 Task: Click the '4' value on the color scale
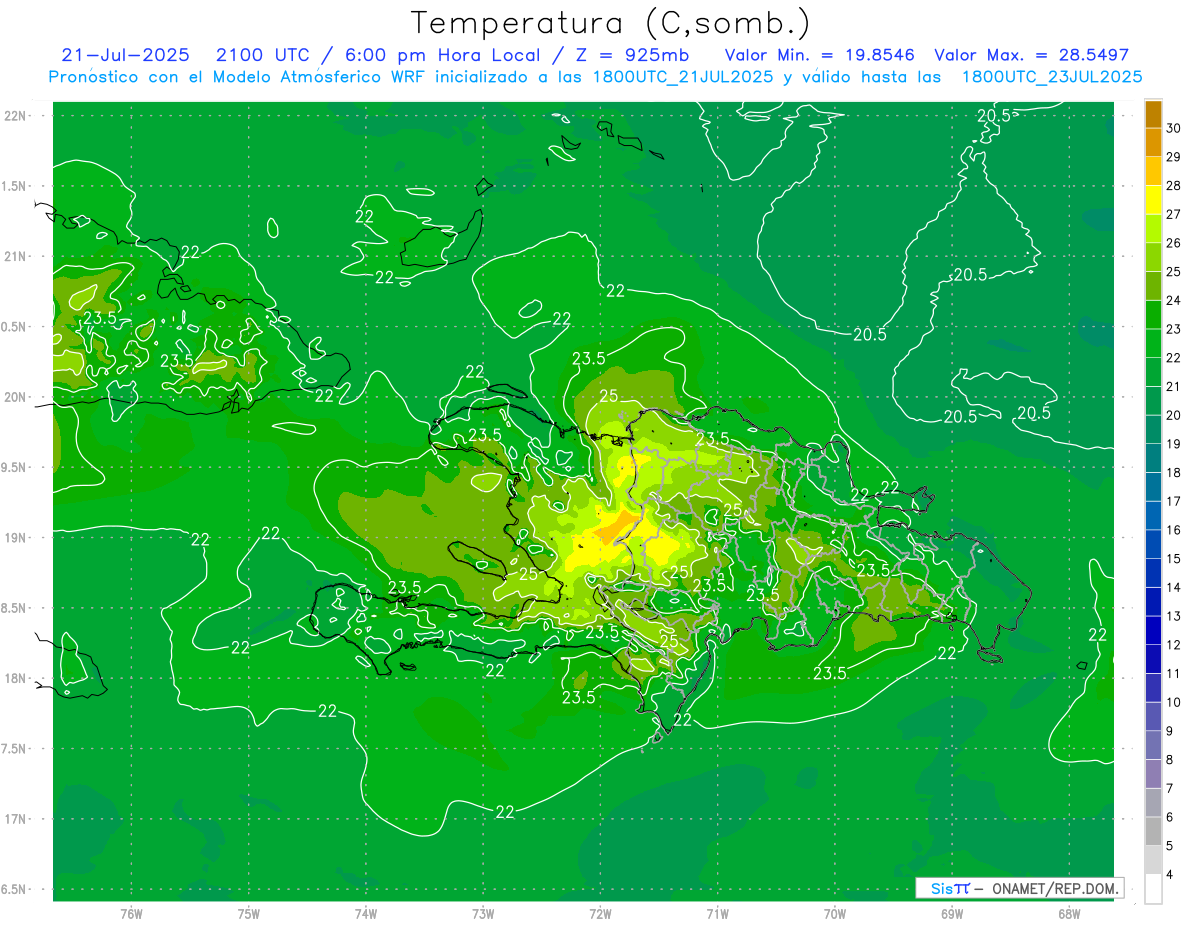click(1171, 875)
